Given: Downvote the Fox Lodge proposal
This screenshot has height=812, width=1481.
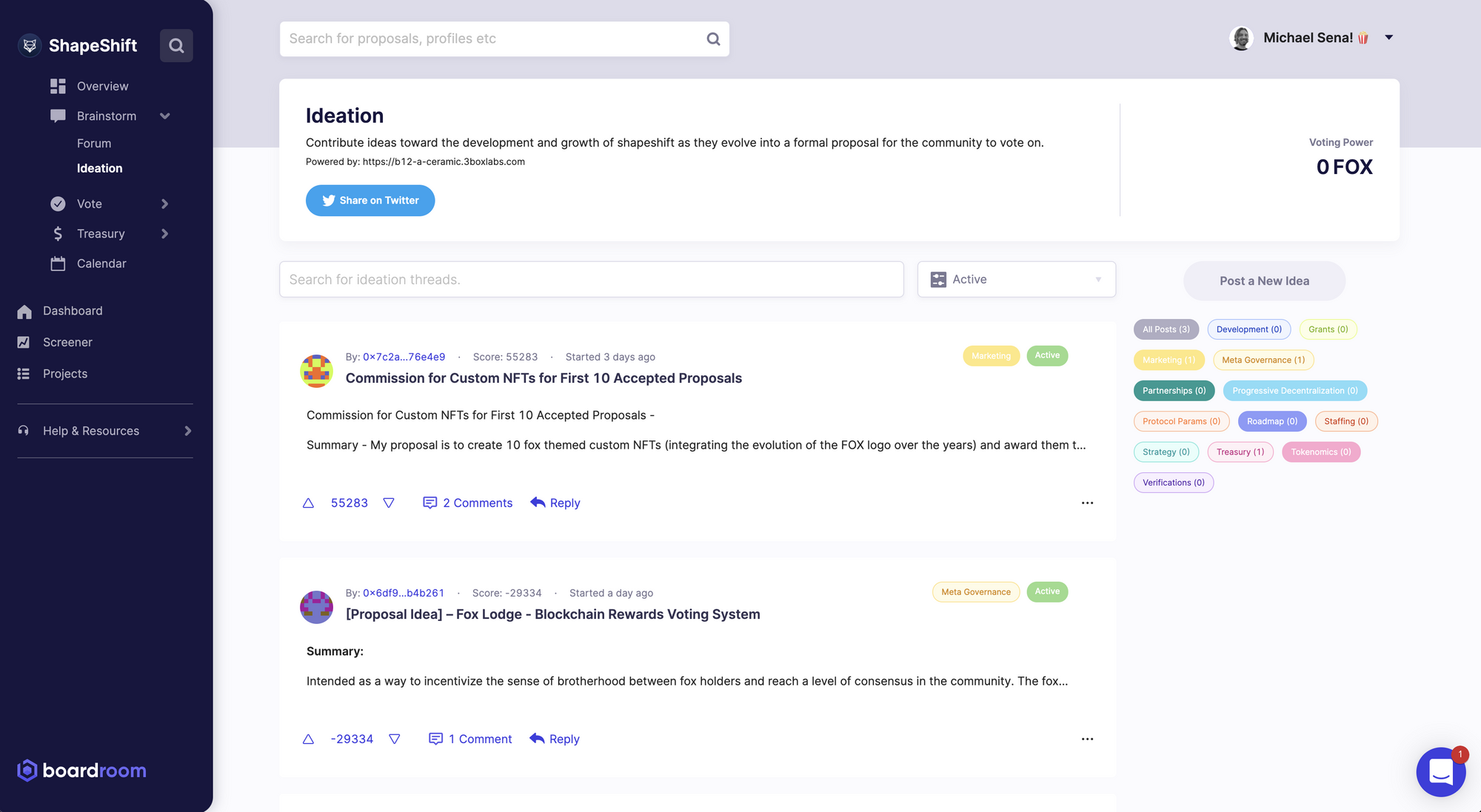Looking at the screenshot, I should 395,739.
